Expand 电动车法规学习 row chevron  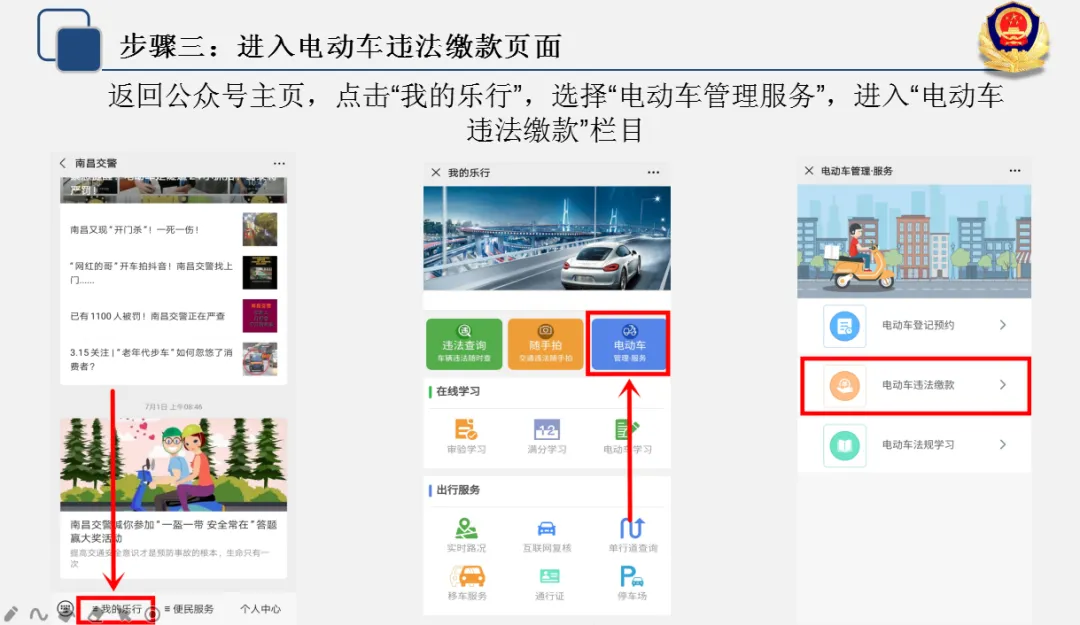(x=1003, y=444)
